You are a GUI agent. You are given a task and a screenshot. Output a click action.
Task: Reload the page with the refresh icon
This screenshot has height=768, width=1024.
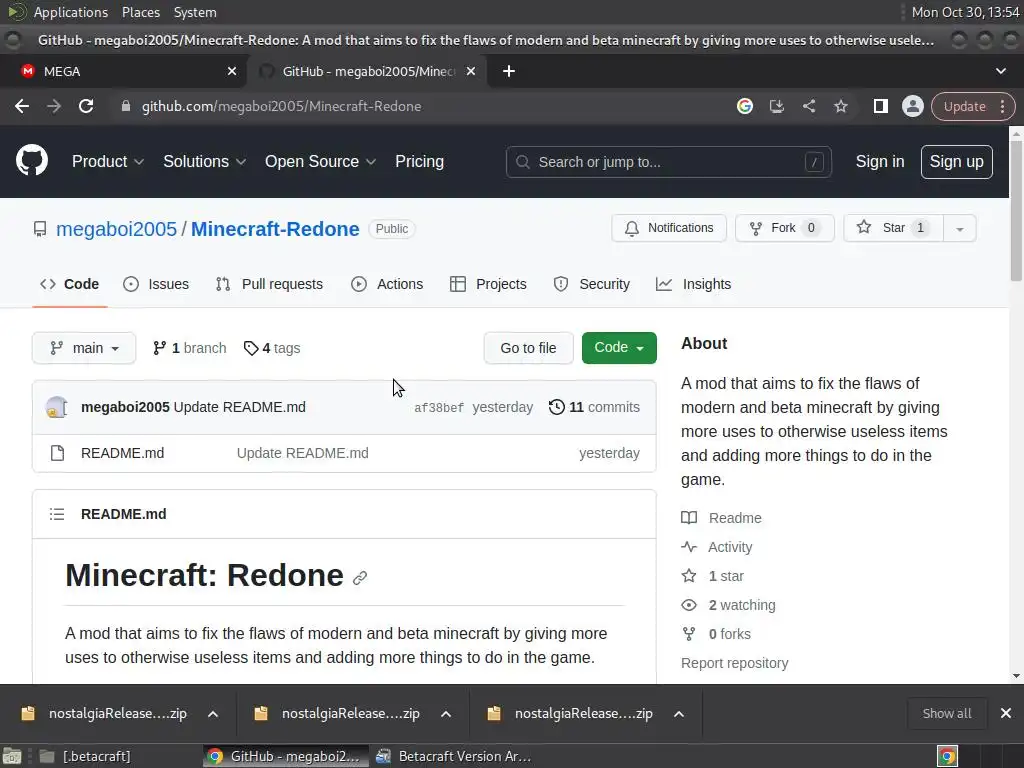(86, 106)
